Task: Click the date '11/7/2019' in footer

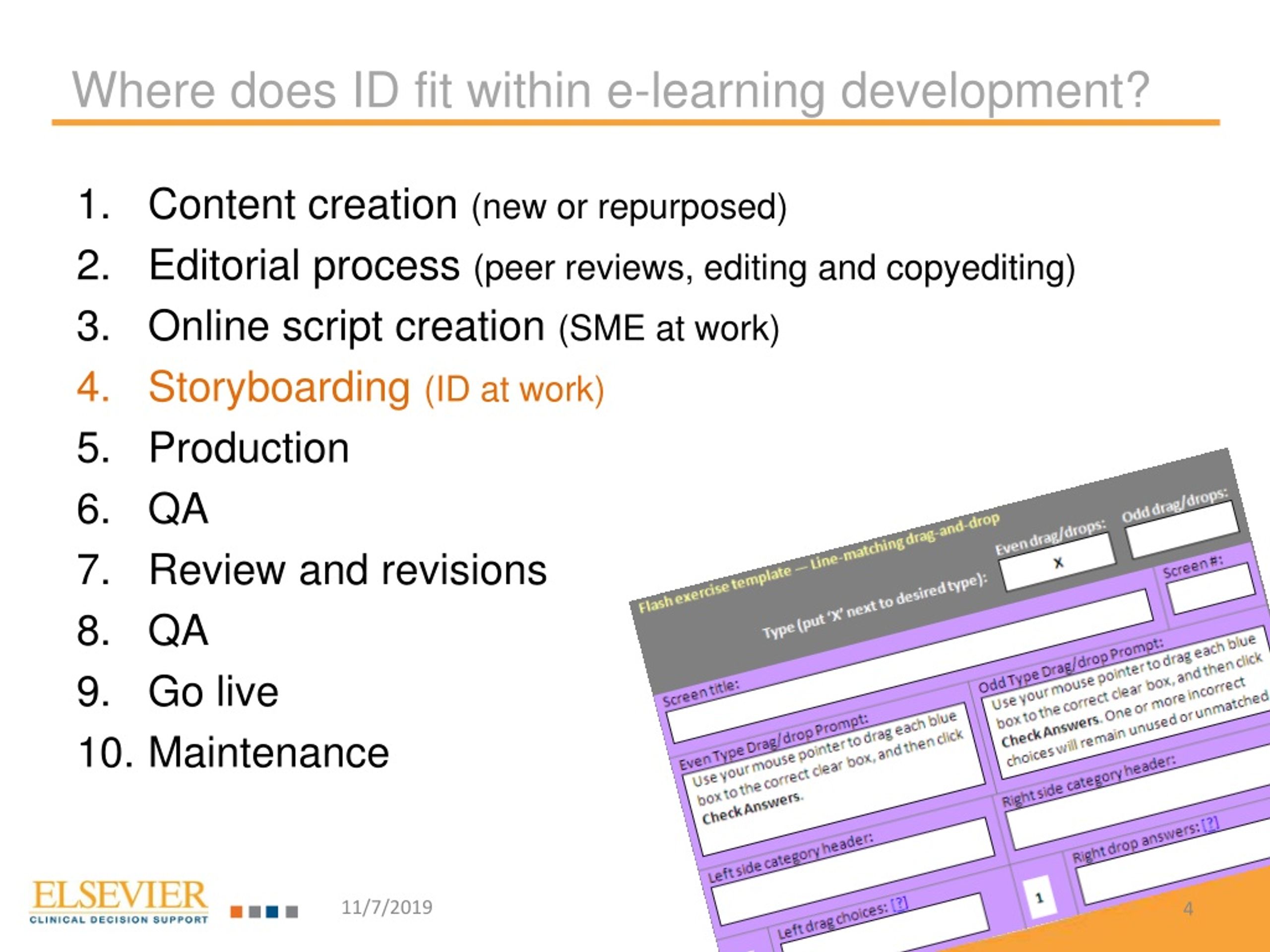Action: pos(386,908)
